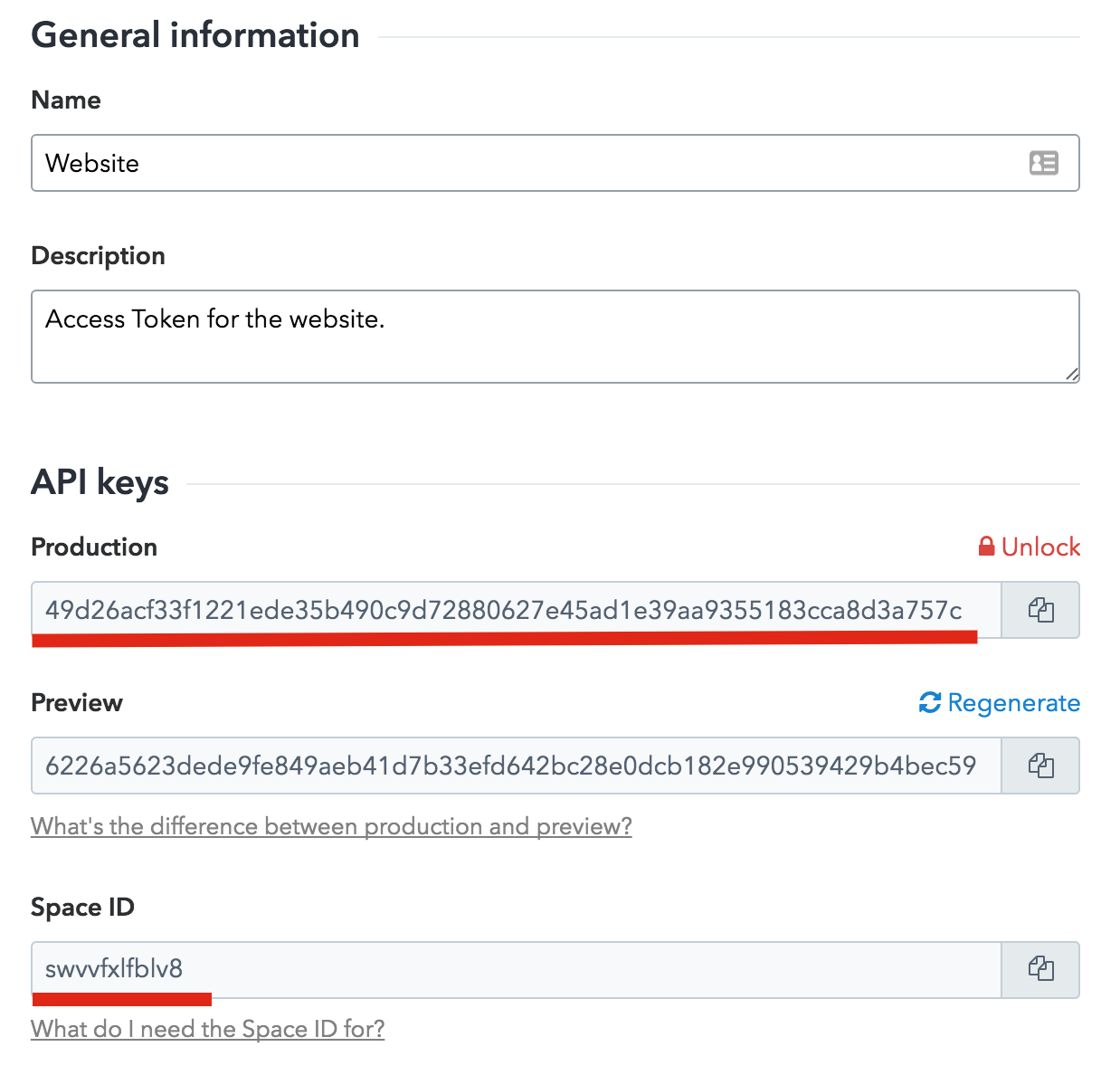Focus the Name field containing Website
Viewport: 1120px width, 1075px height.
(x=555, y=163)
